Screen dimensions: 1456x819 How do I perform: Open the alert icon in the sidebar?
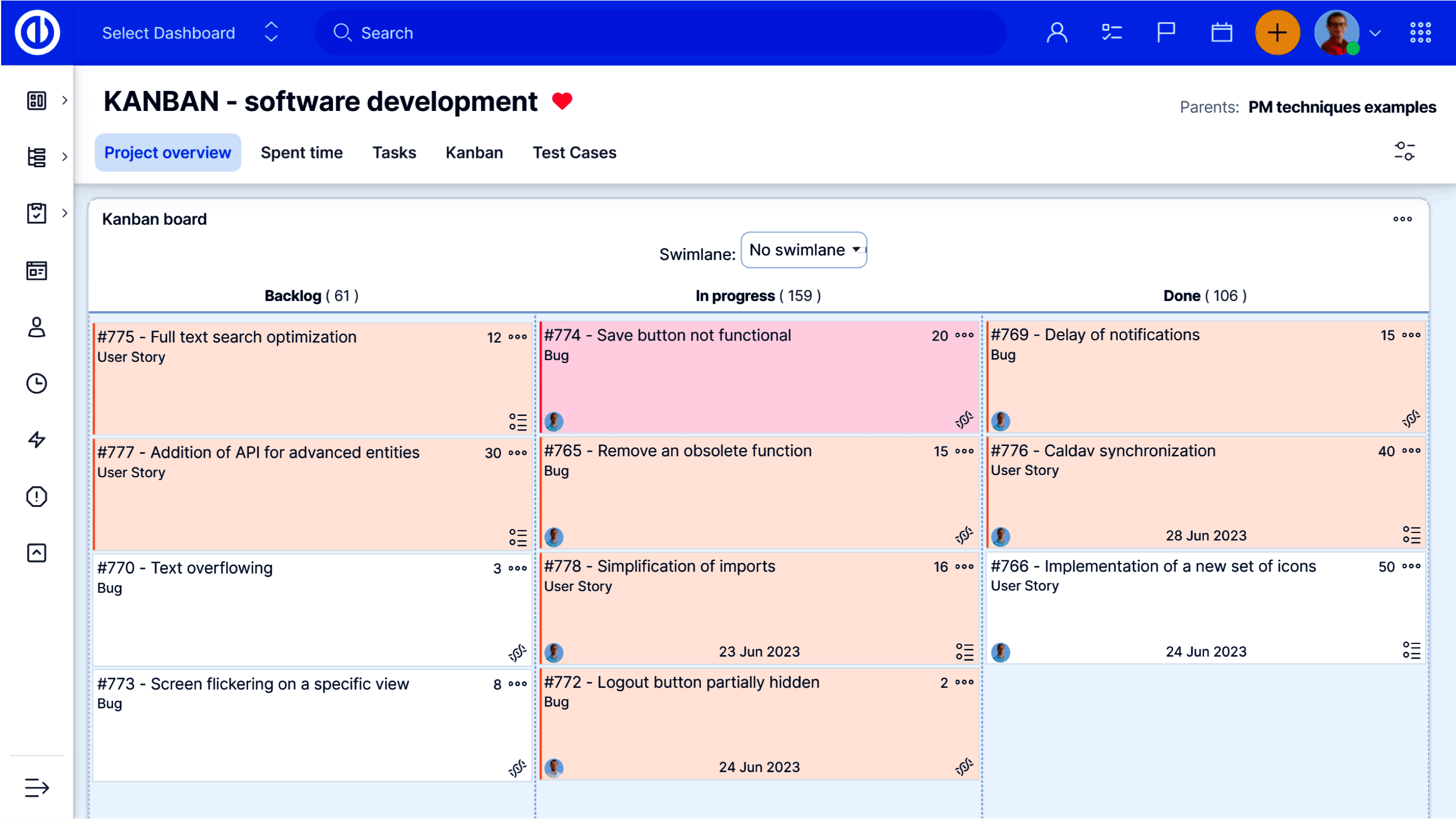point(36,496)
